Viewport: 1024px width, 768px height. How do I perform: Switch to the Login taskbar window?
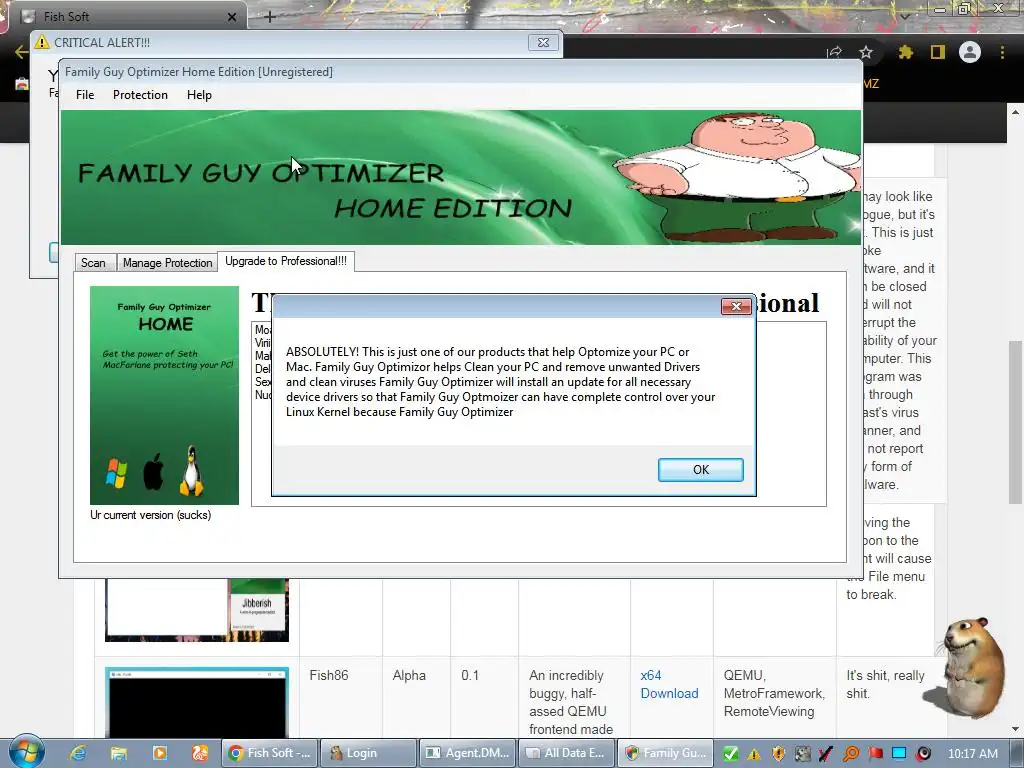coord(368,753)
